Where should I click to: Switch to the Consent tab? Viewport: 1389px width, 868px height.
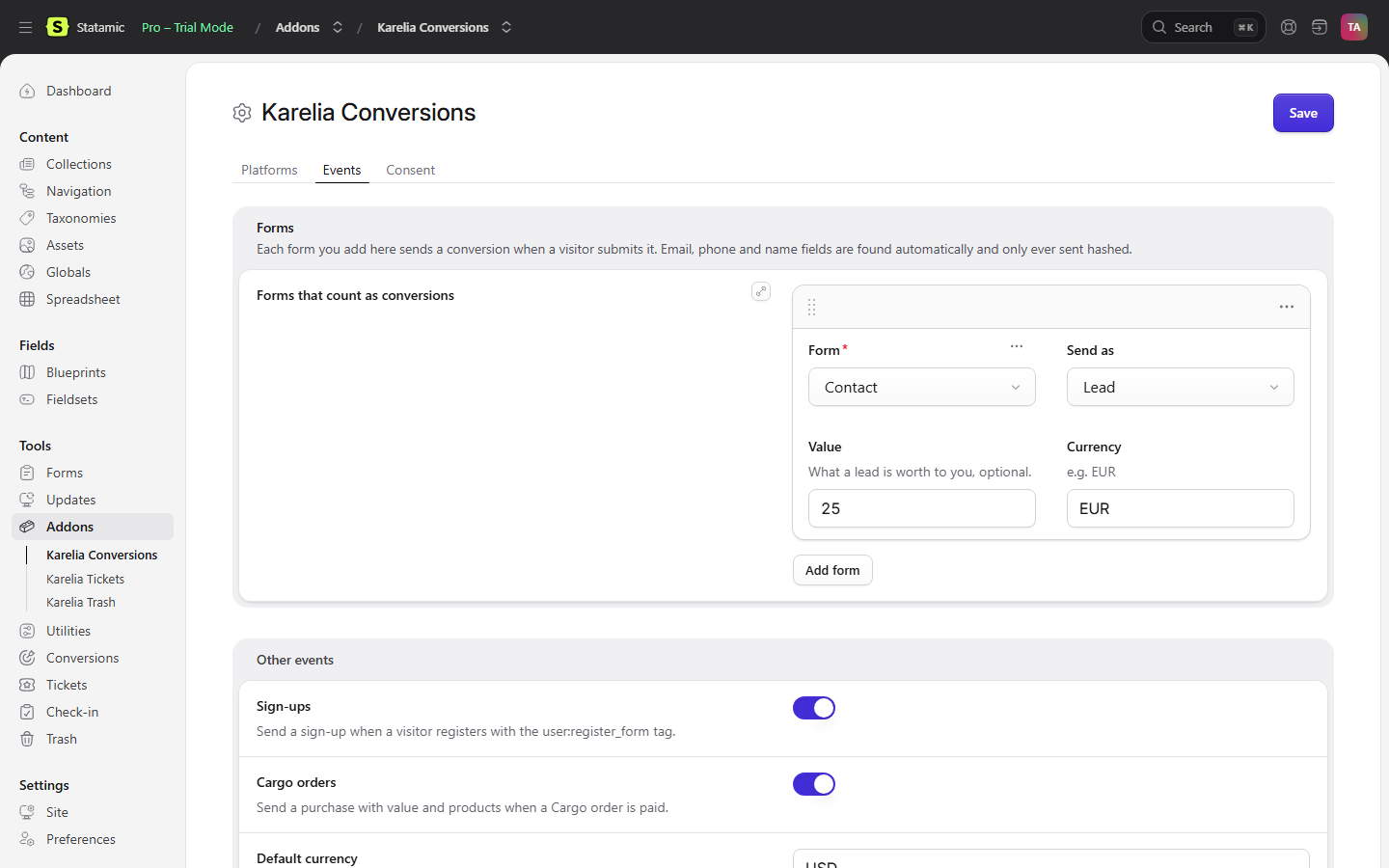[x=411, y=170]
